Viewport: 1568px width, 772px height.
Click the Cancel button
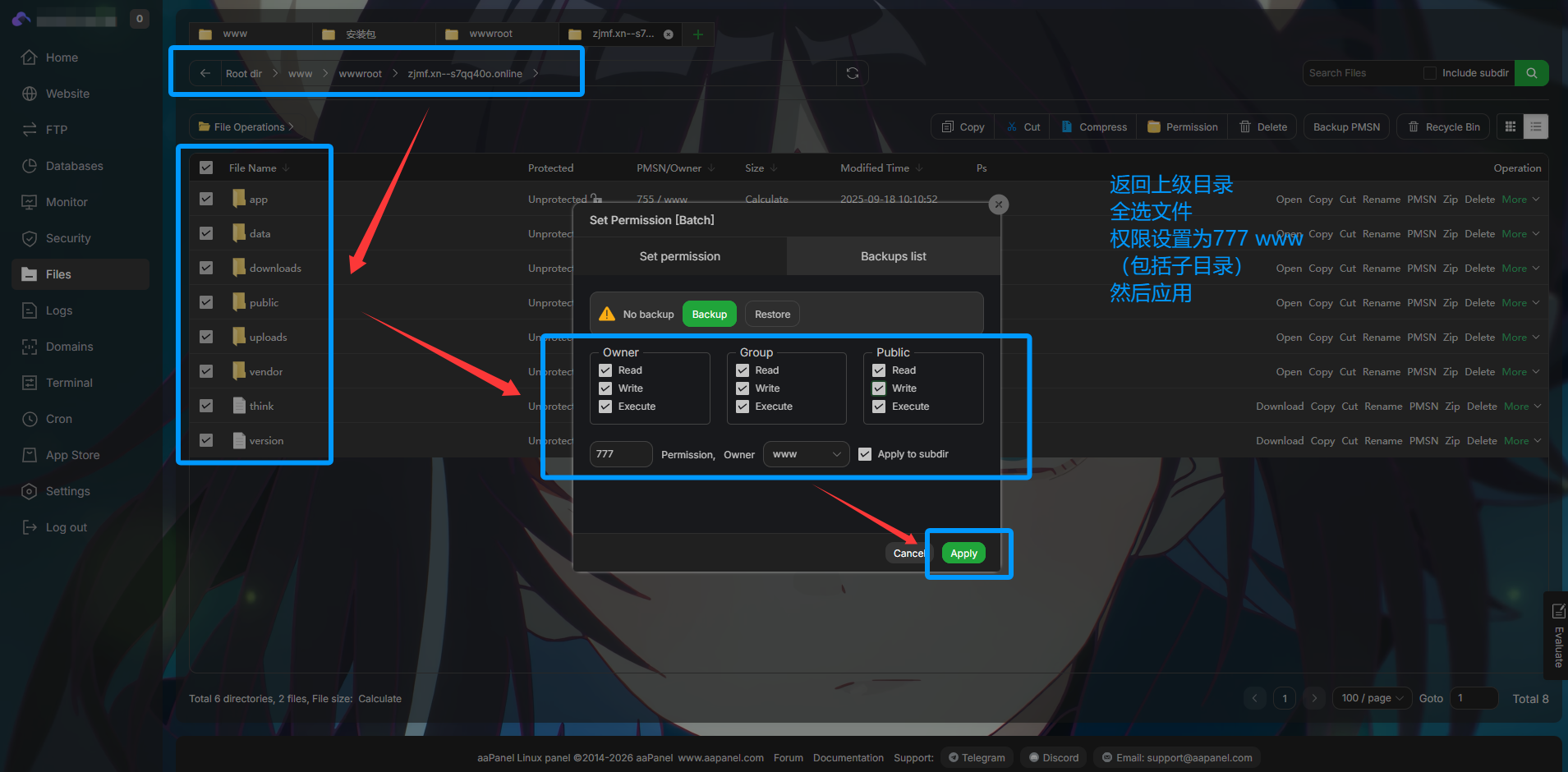[908, 554]
